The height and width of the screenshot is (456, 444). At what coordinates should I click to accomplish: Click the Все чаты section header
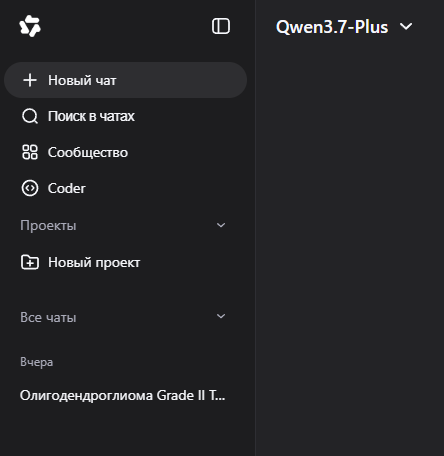(x=48, y=317)
